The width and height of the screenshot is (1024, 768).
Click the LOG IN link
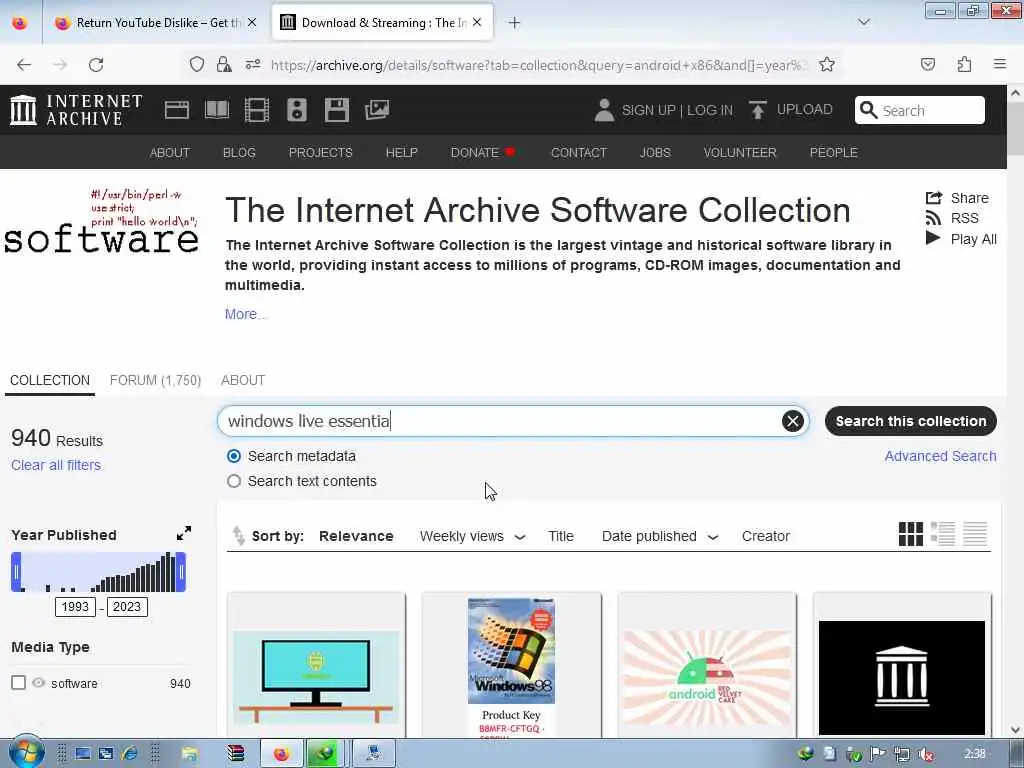[710, 110]
